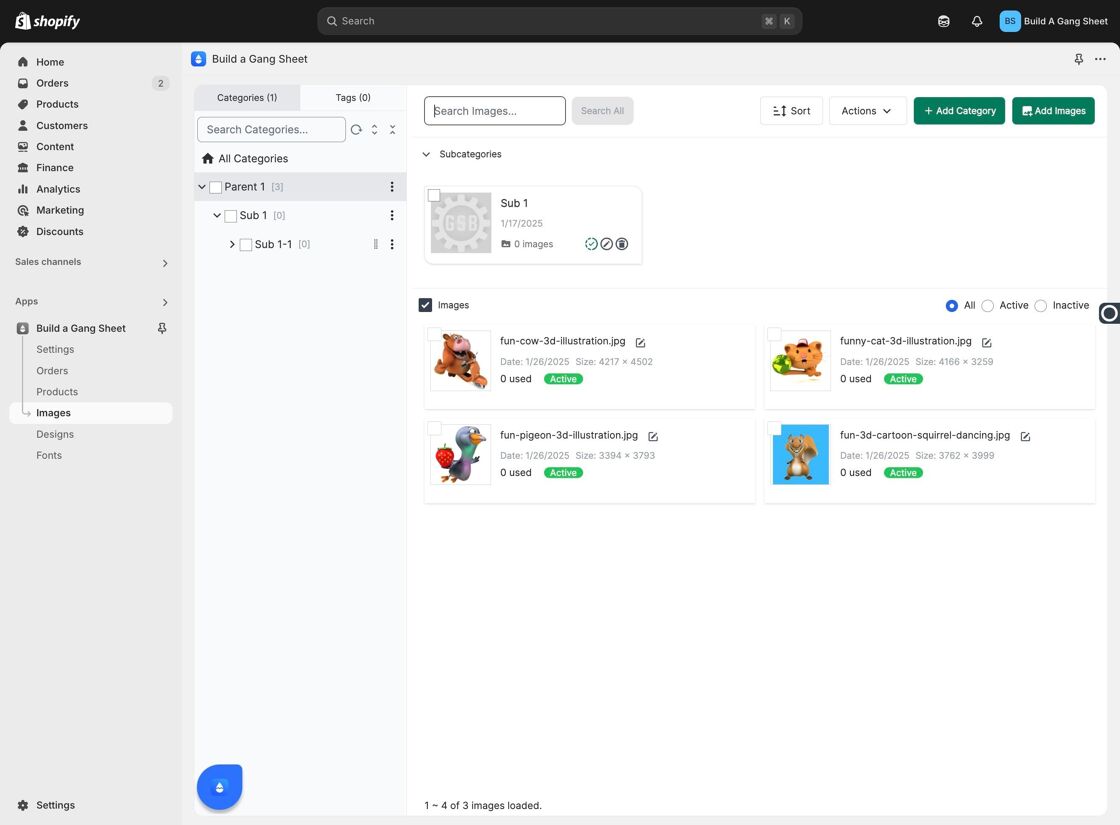This screenshot has height=825, width=1120.
Task: Open Home in sidebar
Action: coord(50,62)
